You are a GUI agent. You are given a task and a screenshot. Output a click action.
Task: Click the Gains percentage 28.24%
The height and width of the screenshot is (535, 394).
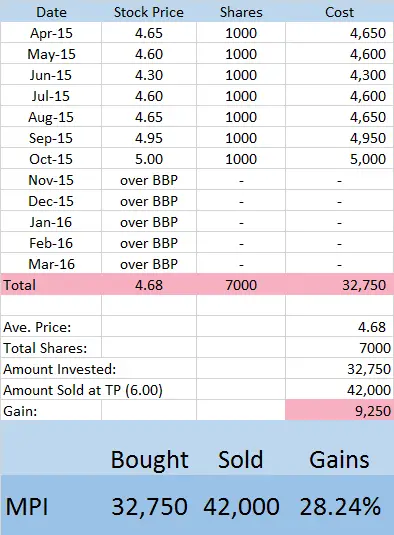340,507
